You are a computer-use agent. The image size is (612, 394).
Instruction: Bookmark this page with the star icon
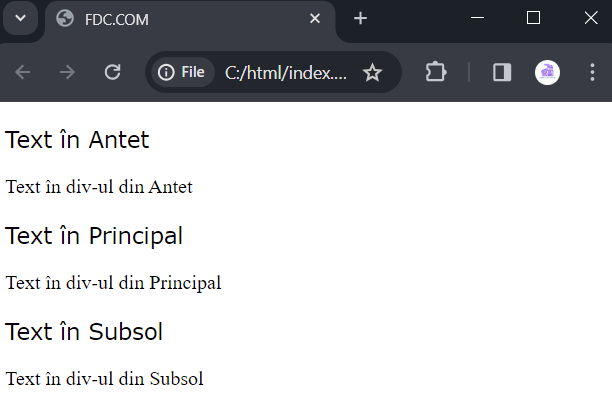click(x=372, y=72)
